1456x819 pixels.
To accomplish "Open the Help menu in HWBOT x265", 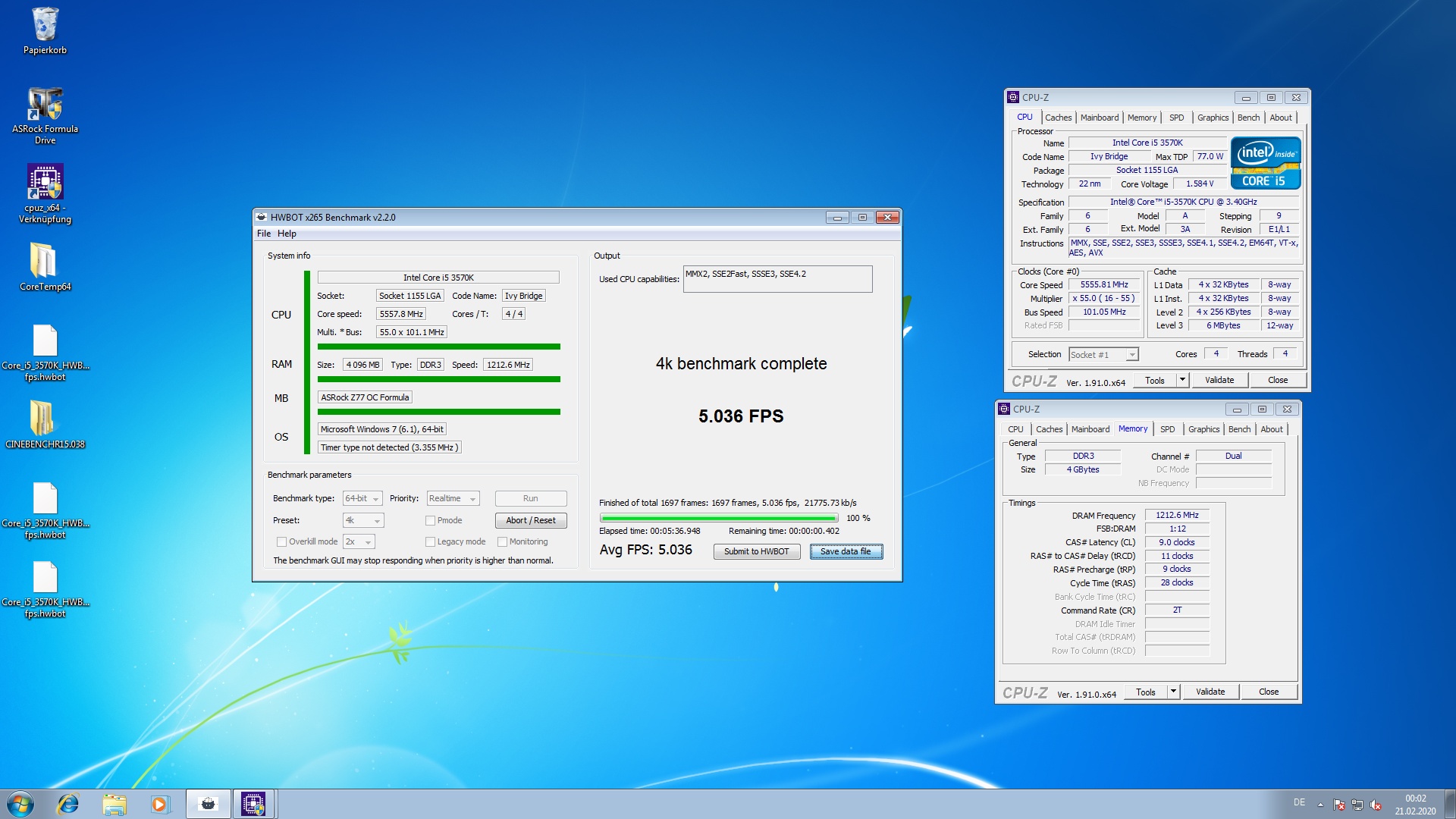I will (287, 234).
